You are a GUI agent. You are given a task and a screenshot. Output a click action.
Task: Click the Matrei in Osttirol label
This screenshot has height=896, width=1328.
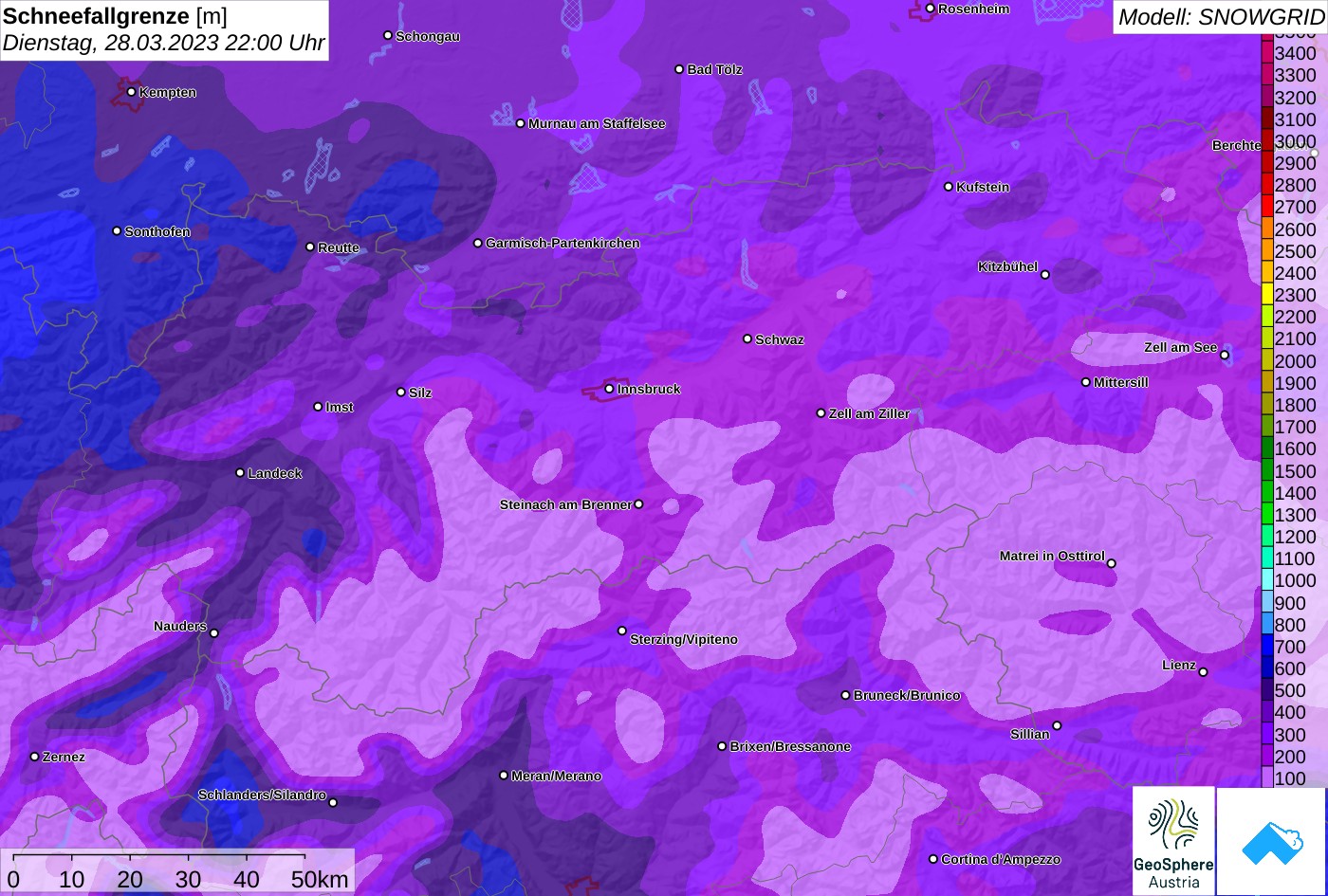[x=1052, y=557]
